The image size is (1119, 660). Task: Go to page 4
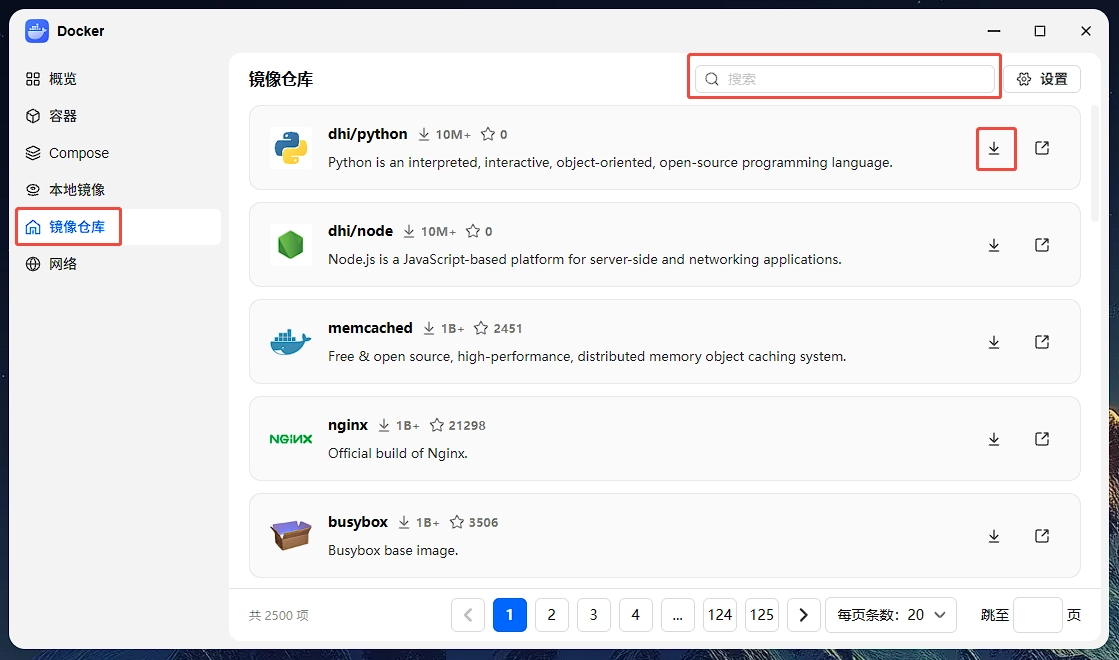click(636, 615)
